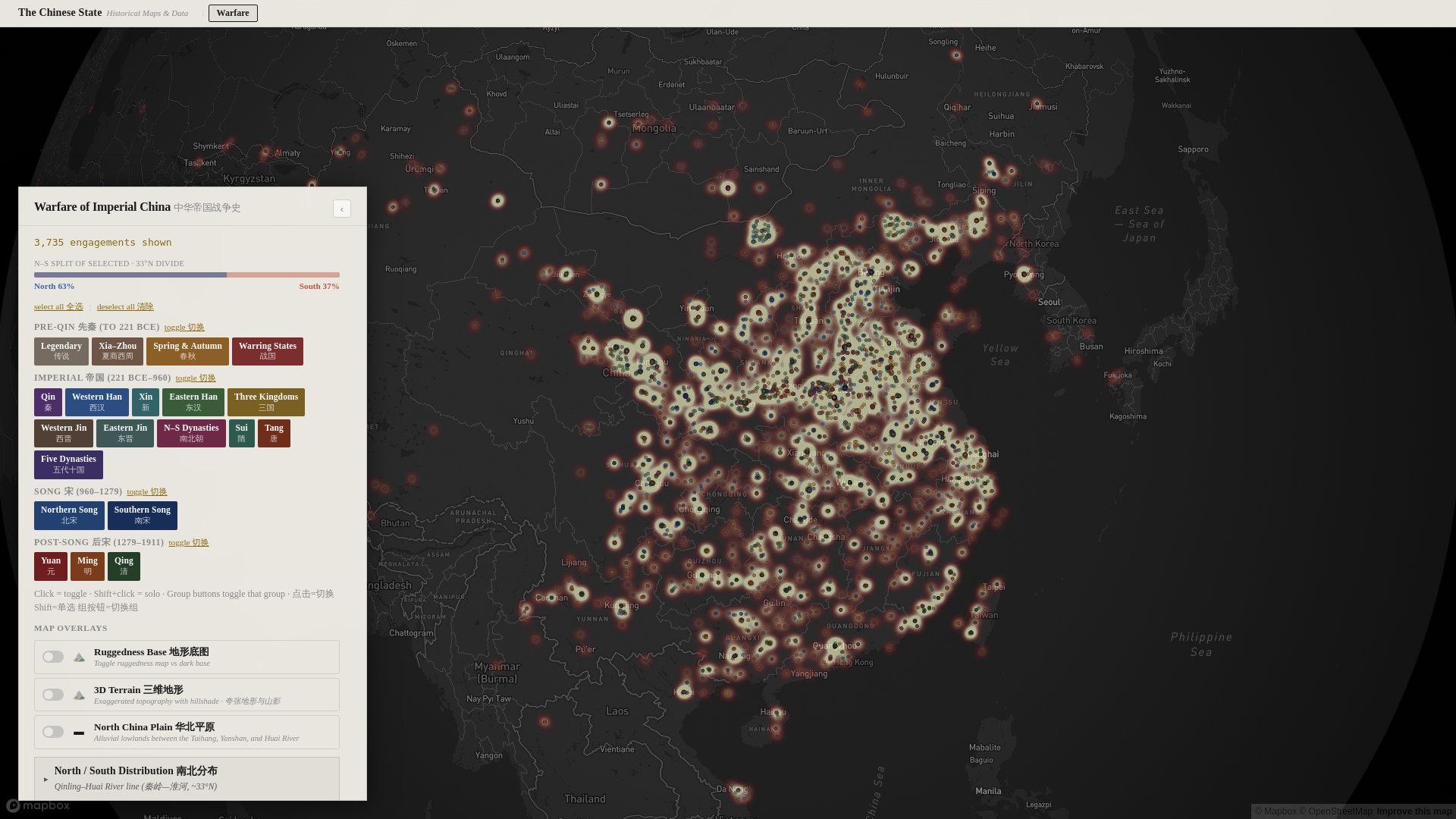Toggle the Tang dynasty swatch button

[x=274, y=433]
